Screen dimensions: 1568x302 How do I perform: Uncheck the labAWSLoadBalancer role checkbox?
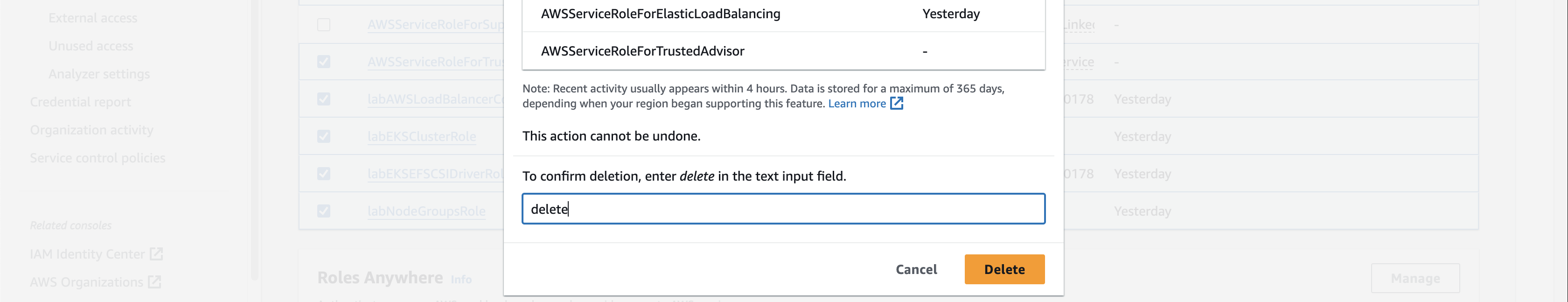coord(324,99)
